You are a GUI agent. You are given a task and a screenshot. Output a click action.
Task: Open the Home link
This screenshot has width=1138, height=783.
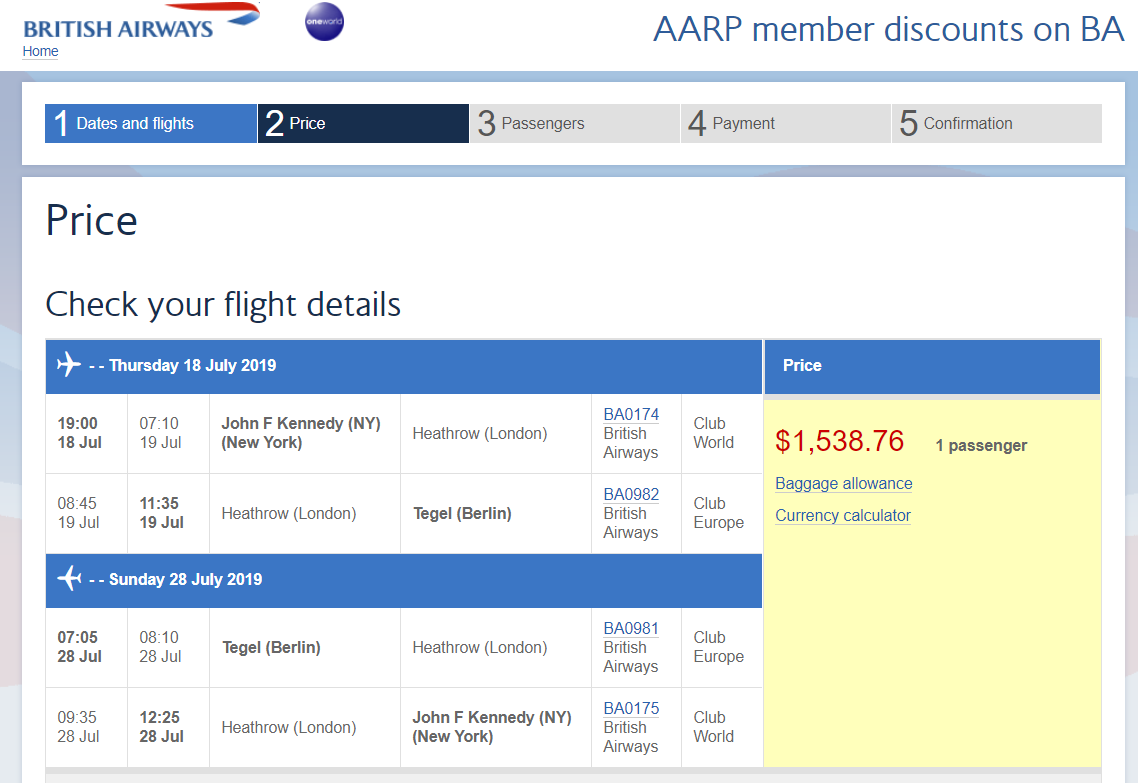[x=40, y=52]
